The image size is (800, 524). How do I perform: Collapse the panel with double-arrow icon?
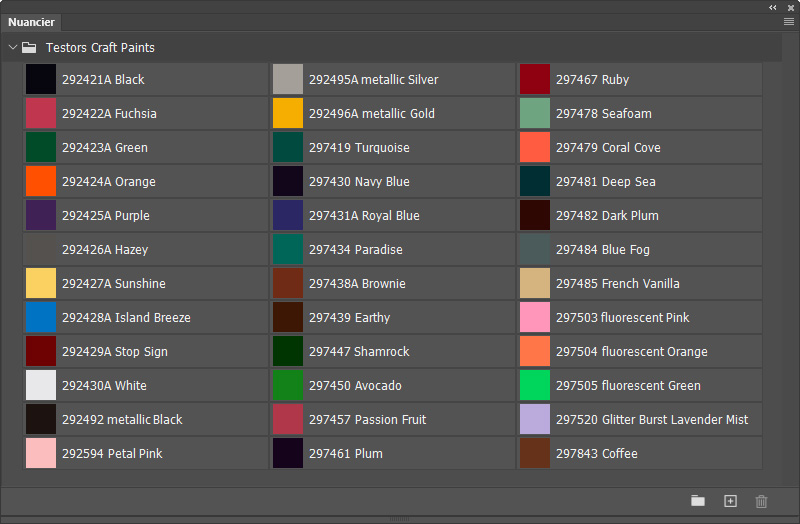[x=772, y=7]
